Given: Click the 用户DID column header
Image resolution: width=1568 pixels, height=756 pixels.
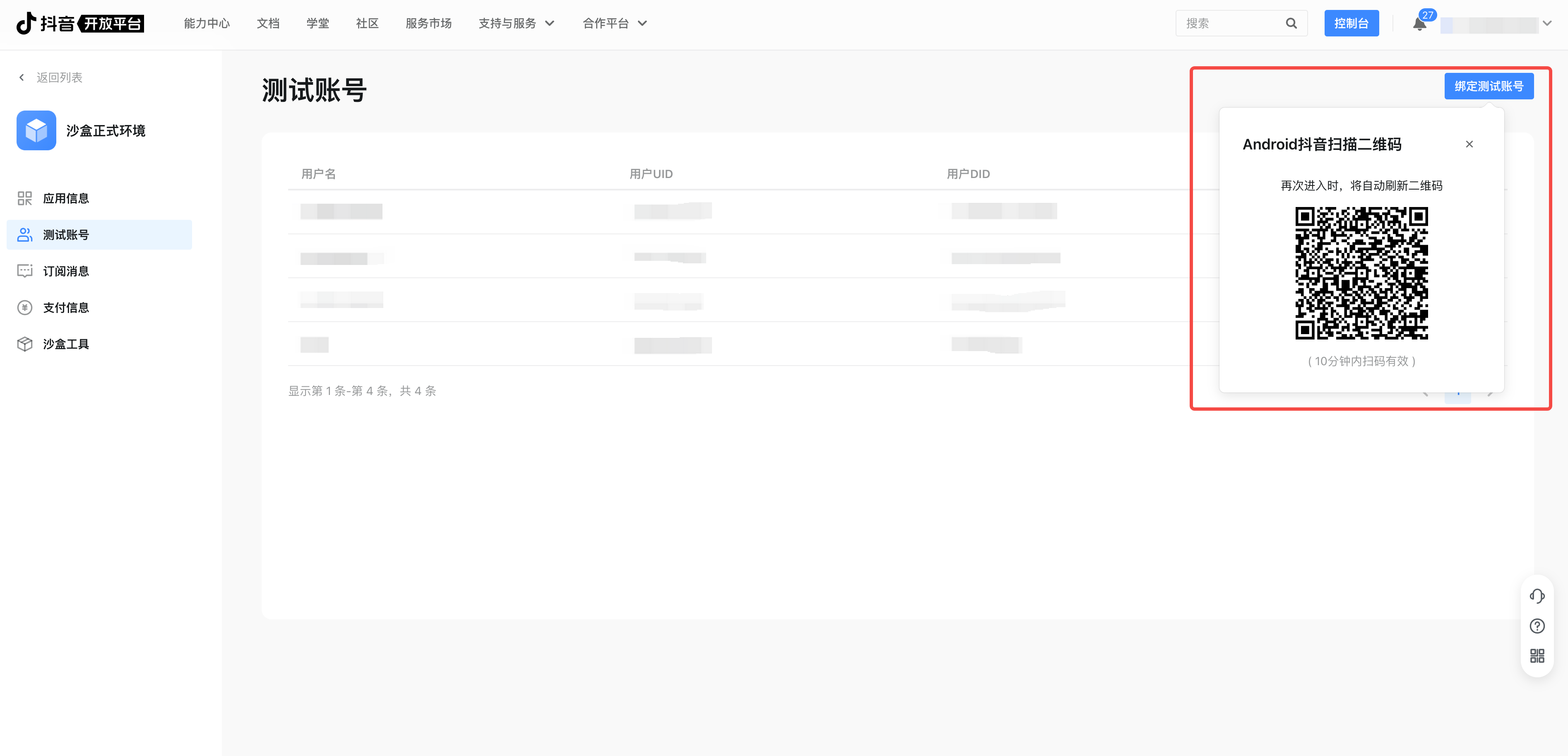Looking at the screenshot, I should (968, 174).
